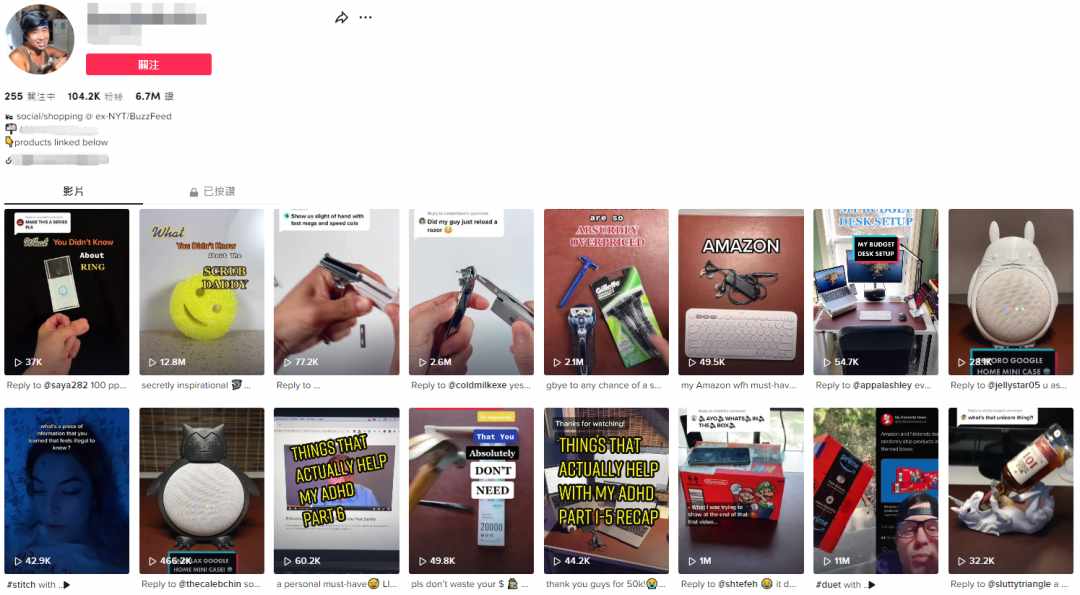Screen dimensions: 1080x595
Task: Switch to the liked videos tab
Action: [x=212, y=191]
